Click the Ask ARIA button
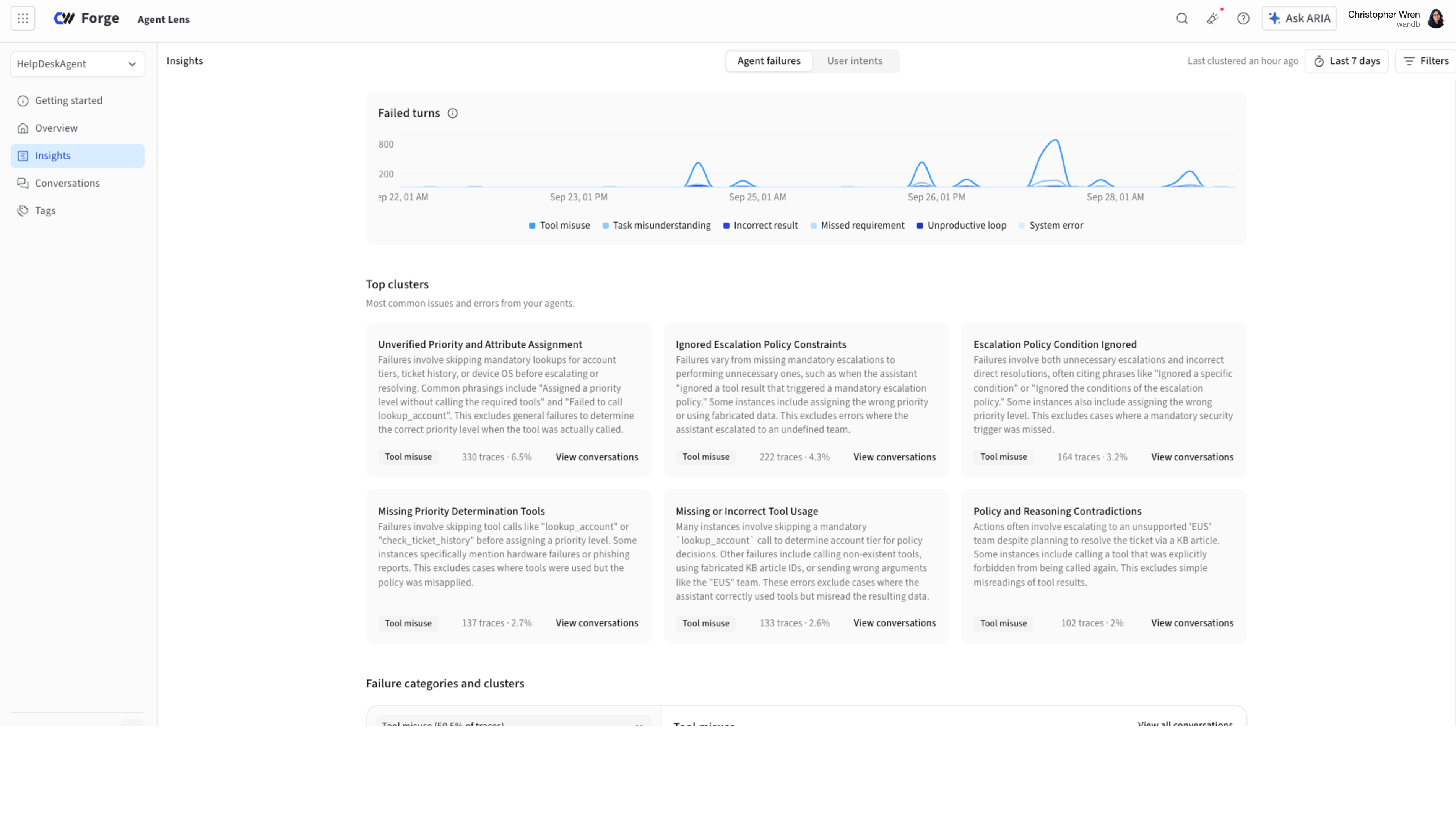 [x=1299, y=19]
